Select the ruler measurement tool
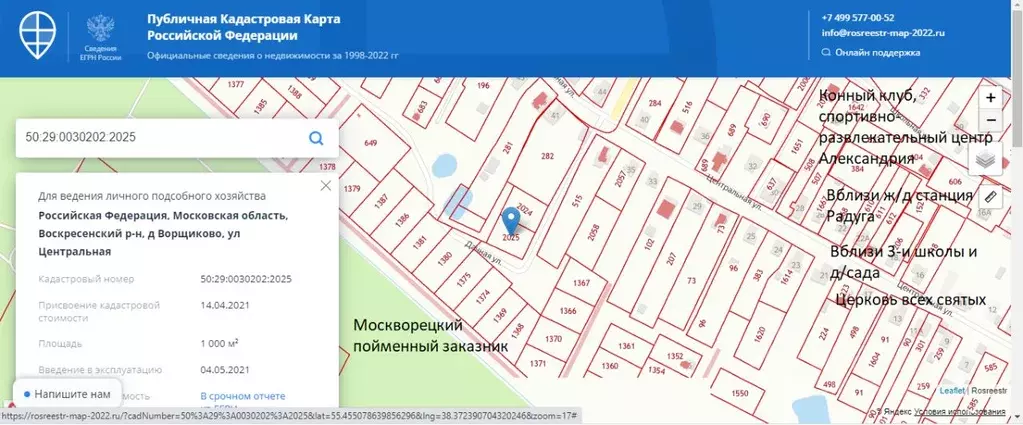 pos(990,196)
